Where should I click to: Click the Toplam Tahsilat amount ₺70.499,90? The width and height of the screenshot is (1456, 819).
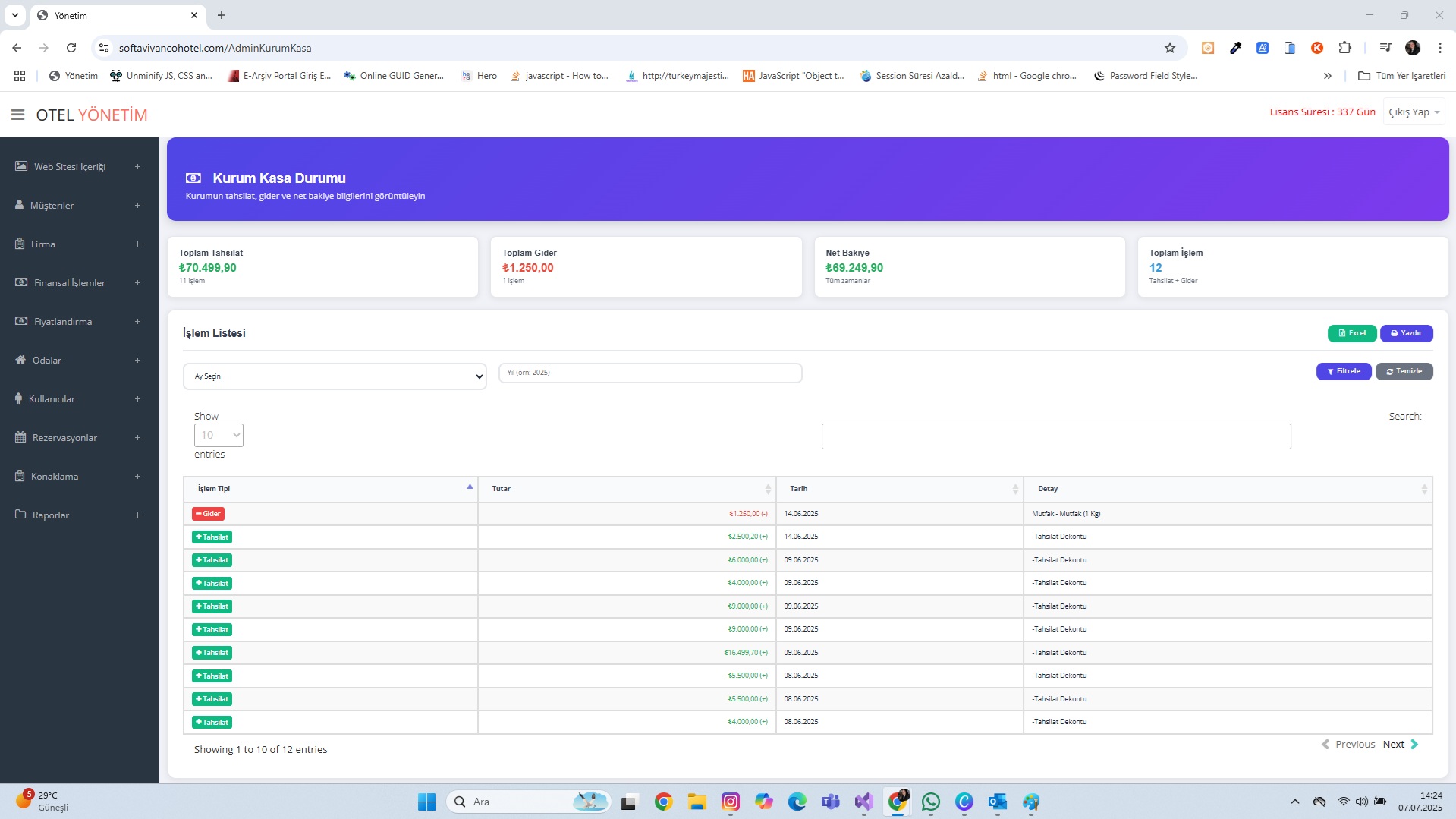click(207, 268)
